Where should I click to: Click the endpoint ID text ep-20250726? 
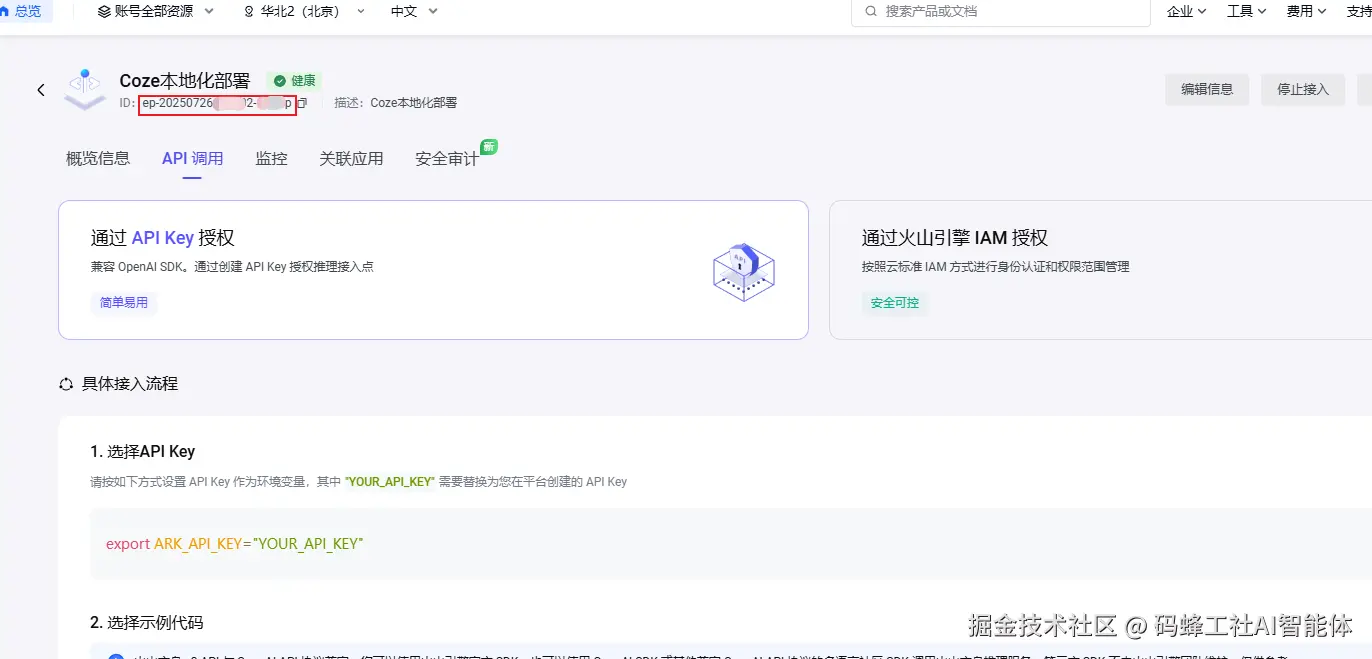pyautogui.click(x=217, y=103)
